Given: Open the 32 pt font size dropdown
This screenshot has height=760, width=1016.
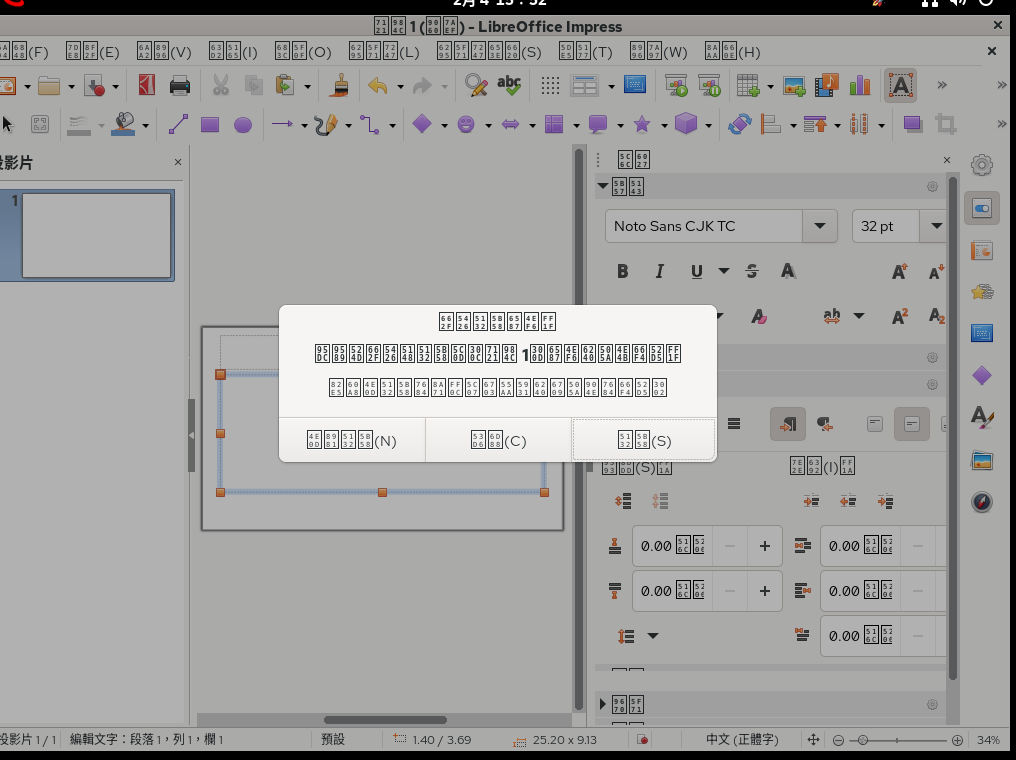Looking at the screenshot, I should click(x=937, y=226).
